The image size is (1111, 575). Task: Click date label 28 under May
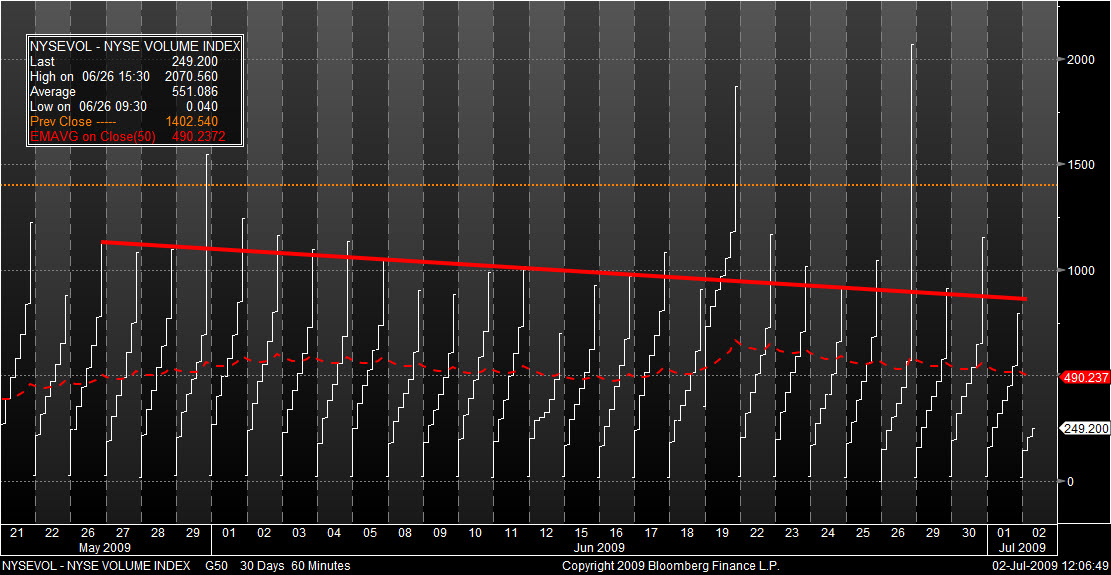pos(159,532)
